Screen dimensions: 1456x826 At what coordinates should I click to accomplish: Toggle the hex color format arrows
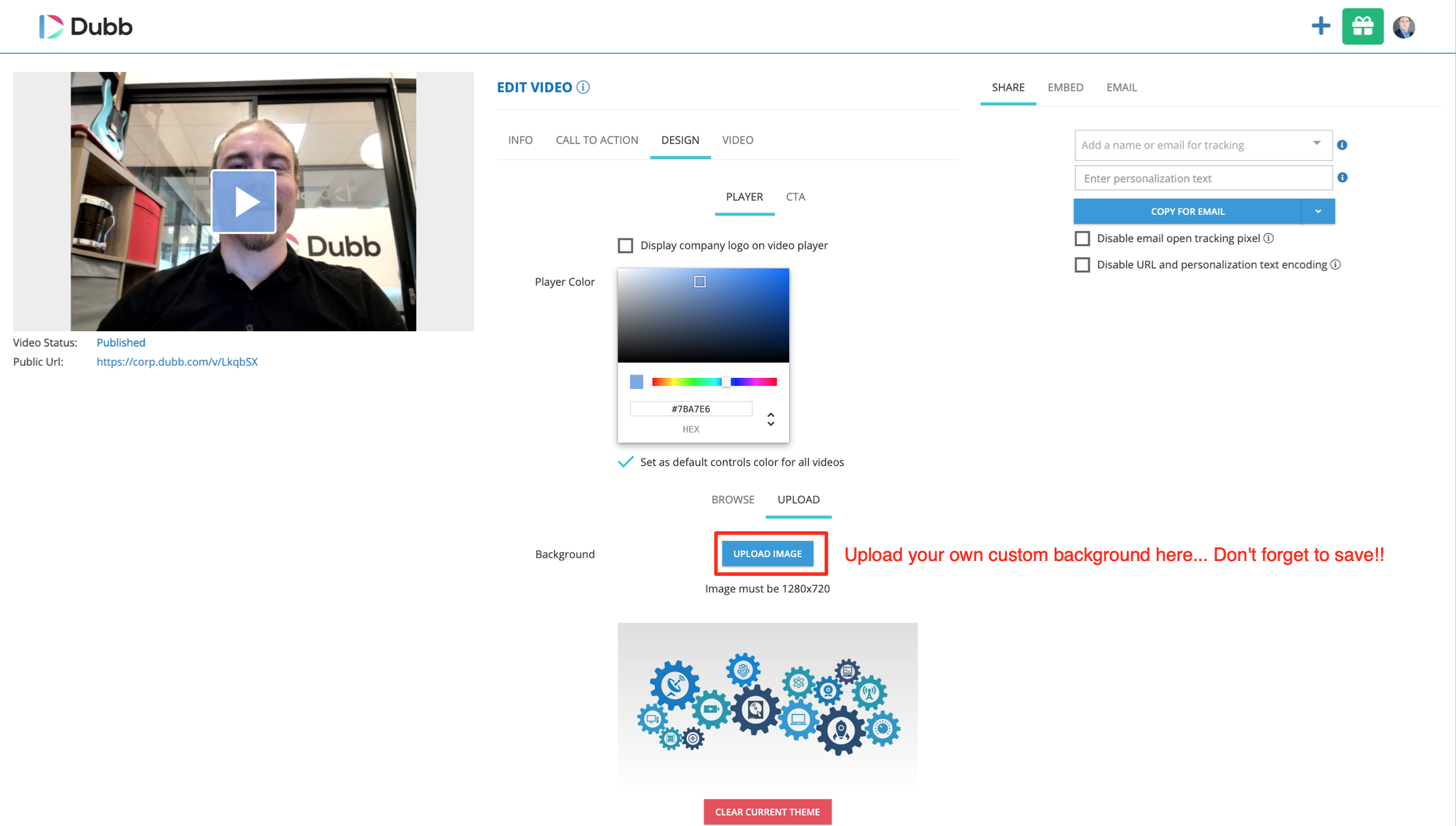(771, 419)
